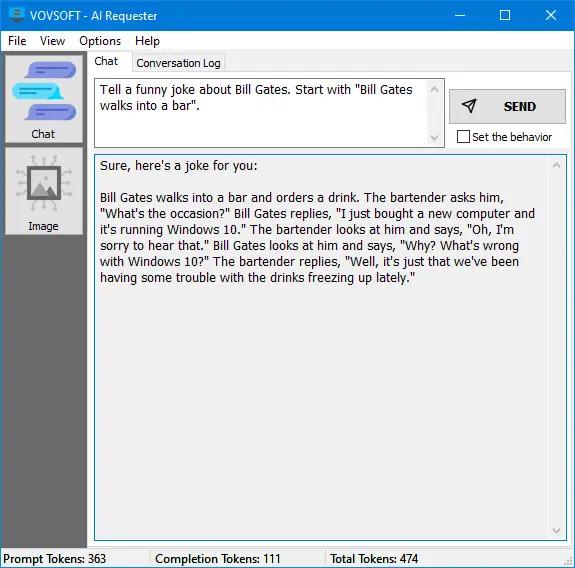Click down arrow of prompt box scrollbar
Image resolution: width=575 pixels, height=568 pixels.
[x=435, y=138]
